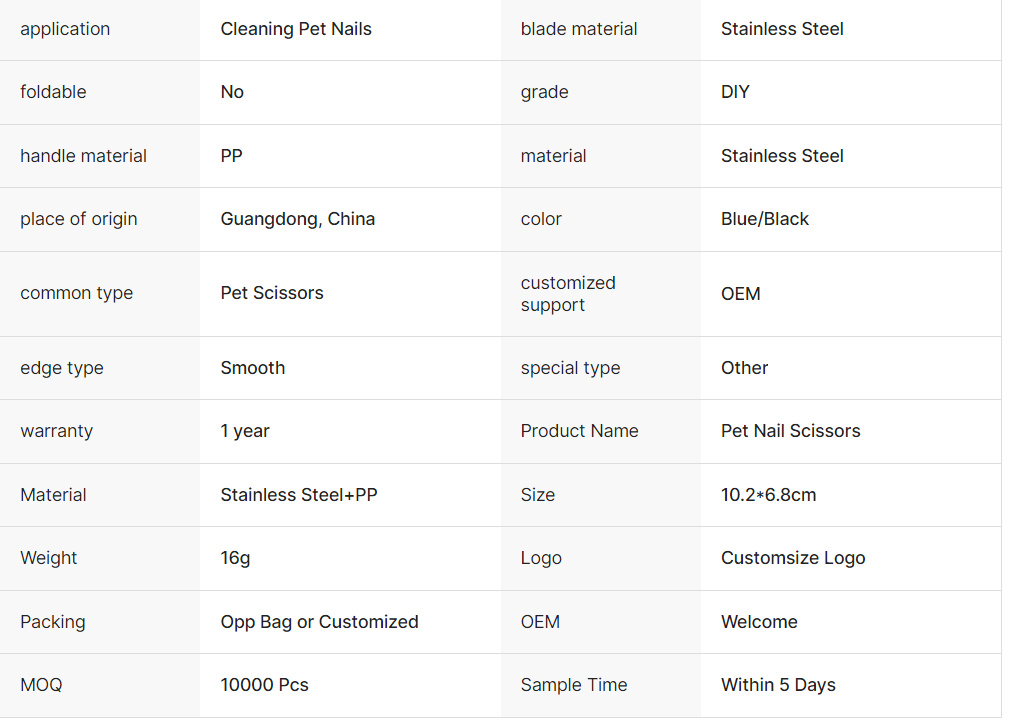
Task: Click the '16g' weight value
Action: pos(236,558)
